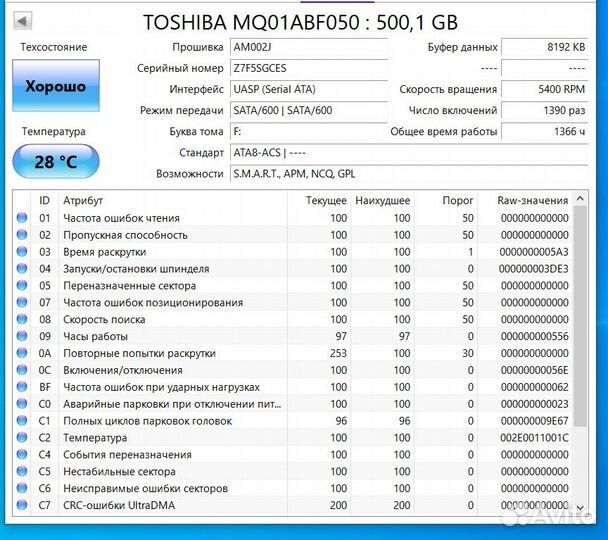Click the serial number field Z7F5SGCES

309,68
